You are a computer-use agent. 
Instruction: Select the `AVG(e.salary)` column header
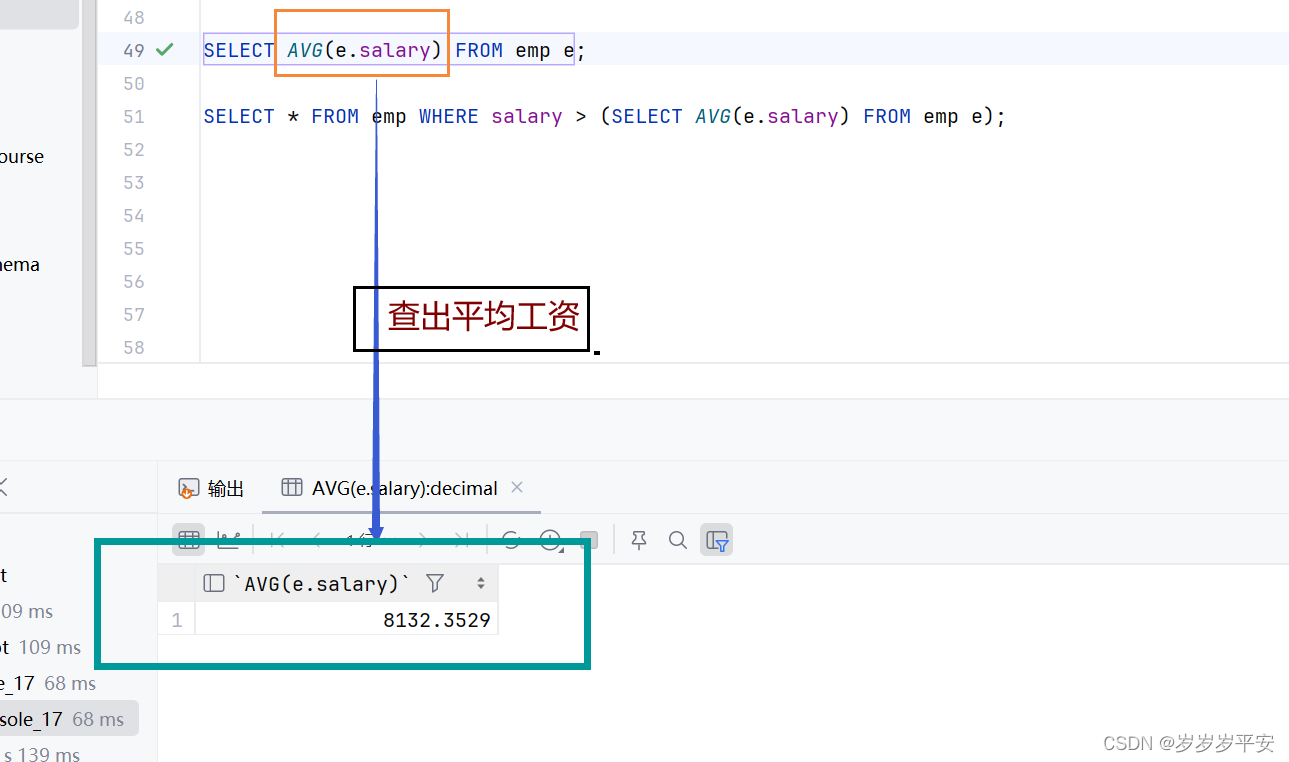tap(346, 583)
